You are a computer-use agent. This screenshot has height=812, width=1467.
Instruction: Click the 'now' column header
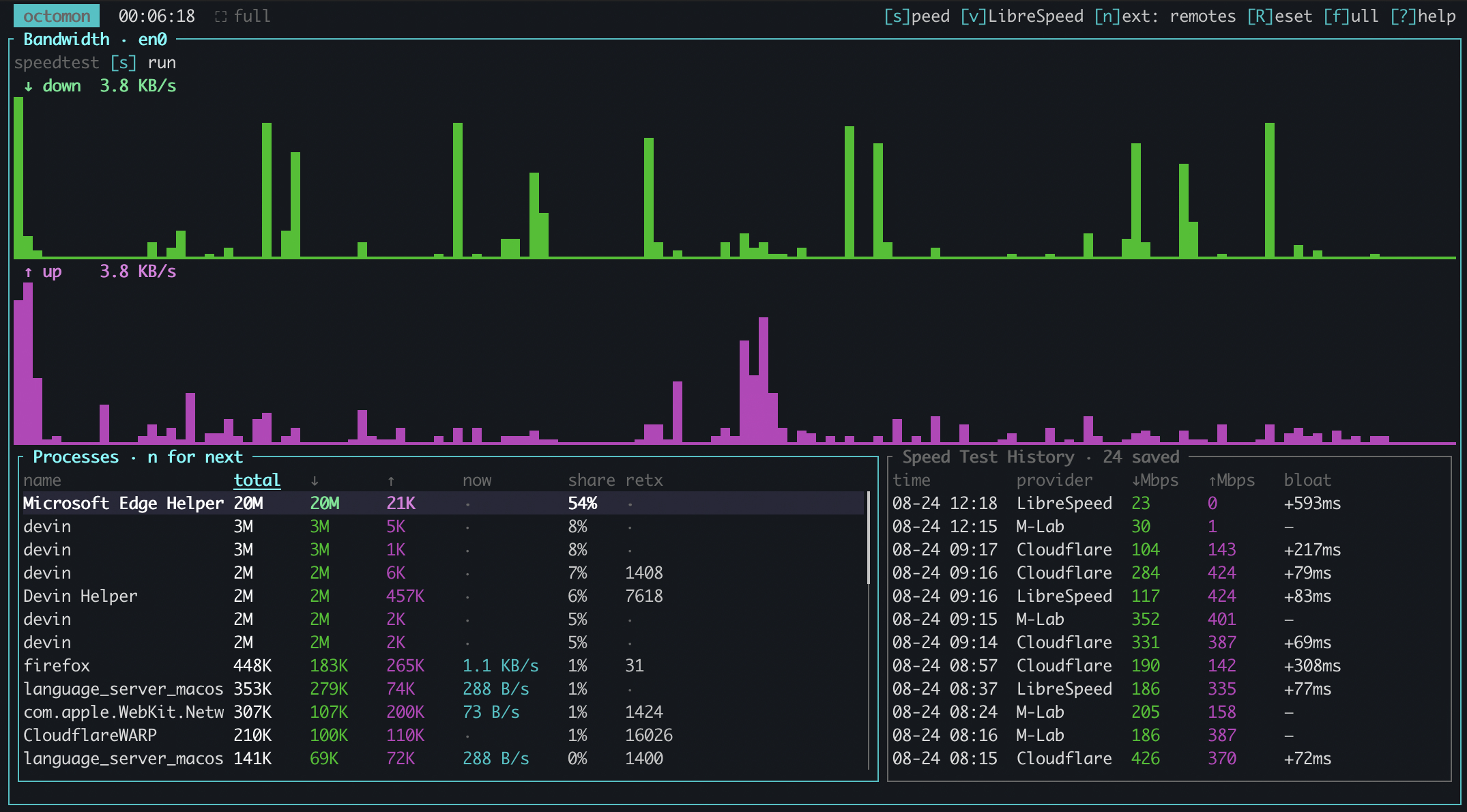pyautogui.click(x=477, y=480)
